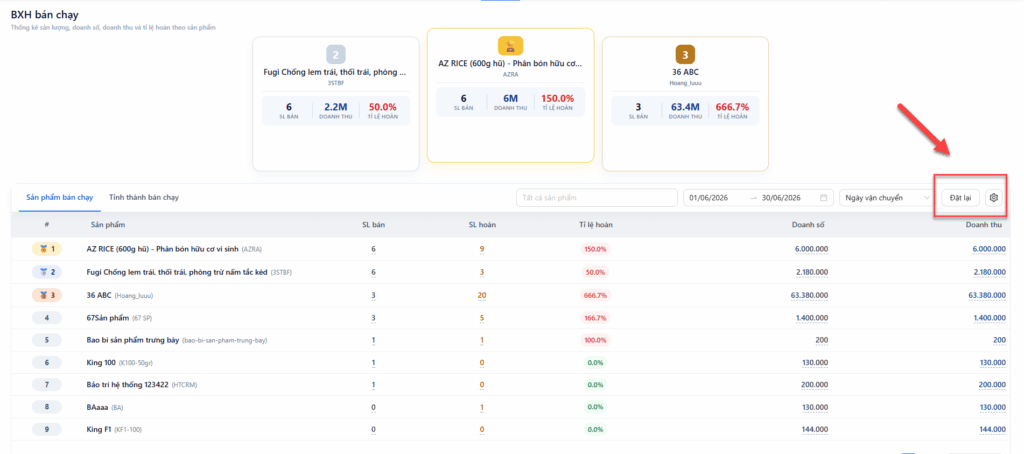The height and width of the screenshot is (454, 1024).
Task: Click the gold trophy icon on AZ RICE card
Action: [x=511, y=46]
